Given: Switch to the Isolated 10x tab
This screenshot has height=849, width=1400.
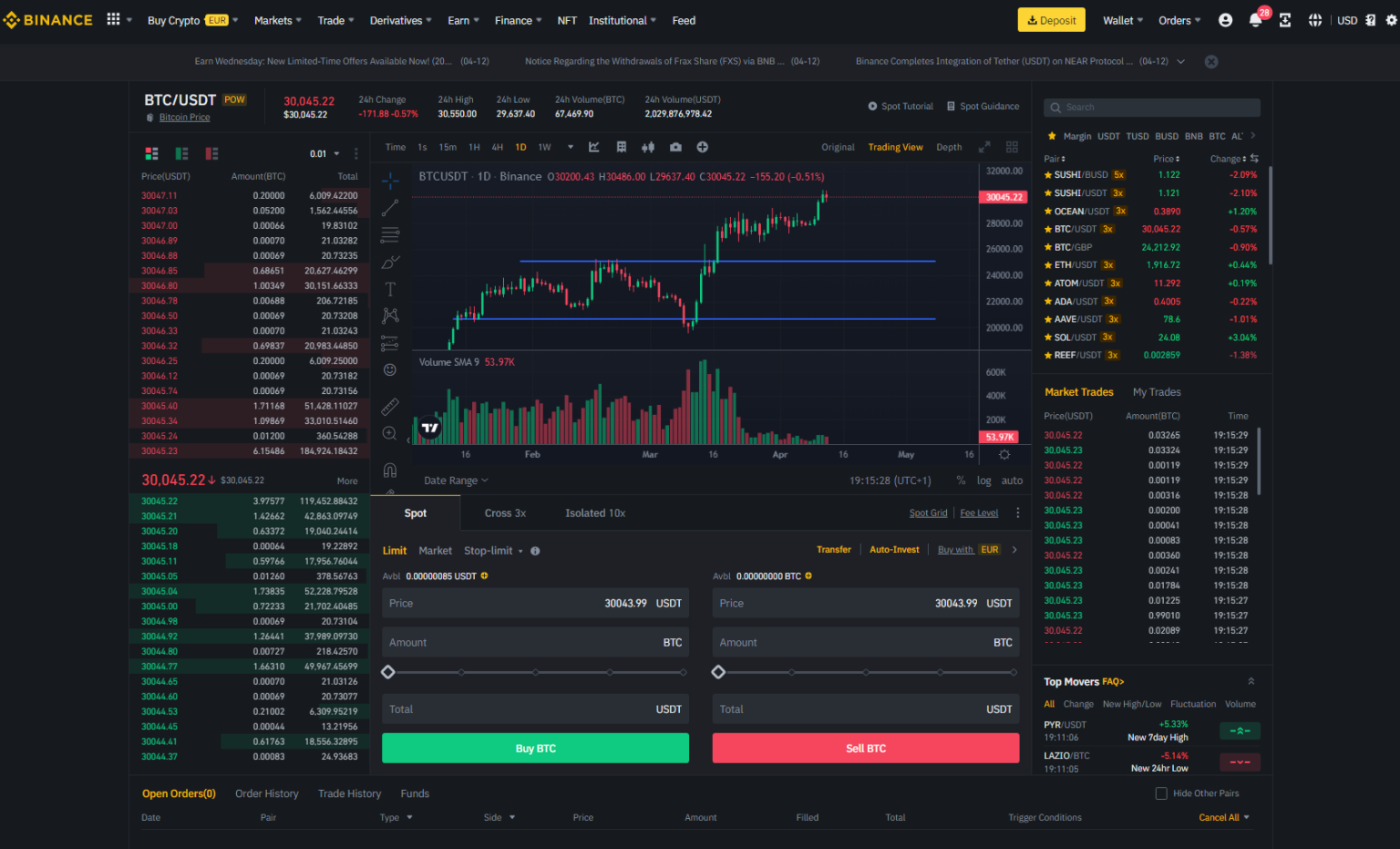Looking at the screenshot, I should coord(594,513).
